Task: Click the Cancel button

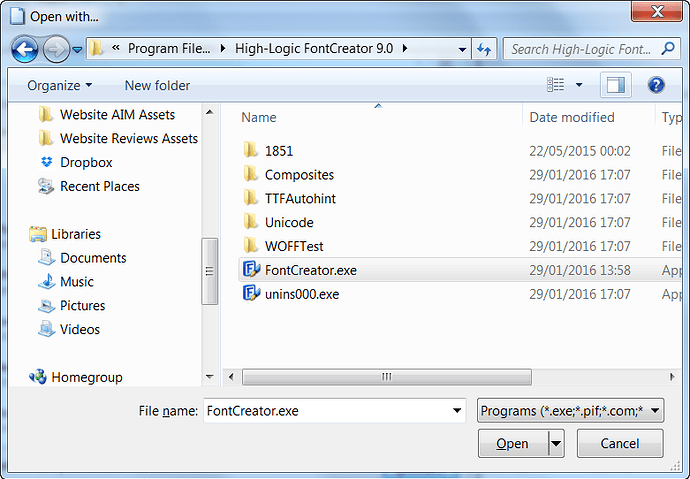Action: click(x=620, y=443)
